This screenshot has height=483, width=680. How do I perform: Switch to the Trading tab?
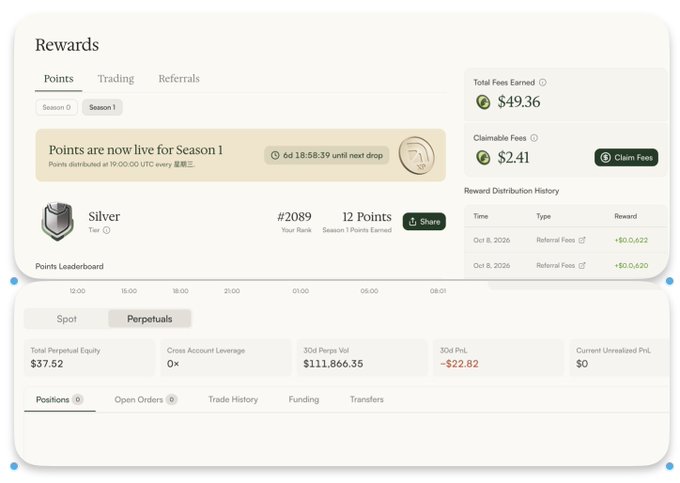click(x=116, y=78)
